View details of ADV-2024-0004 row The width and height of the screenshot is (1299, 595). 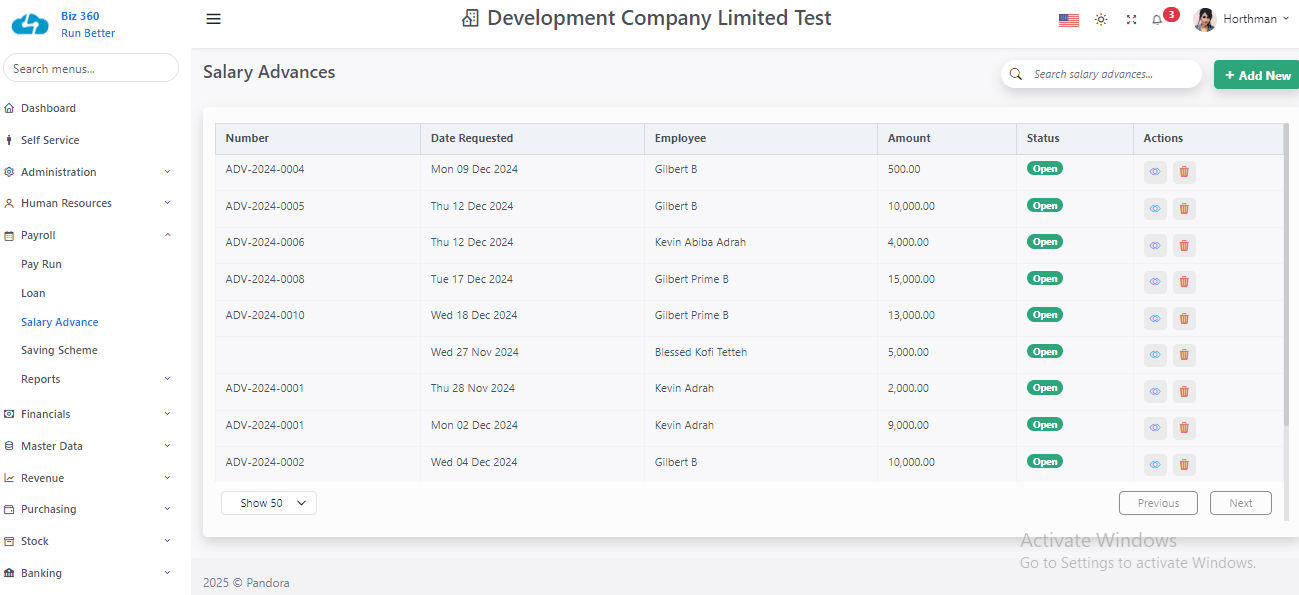[1155, 172]
